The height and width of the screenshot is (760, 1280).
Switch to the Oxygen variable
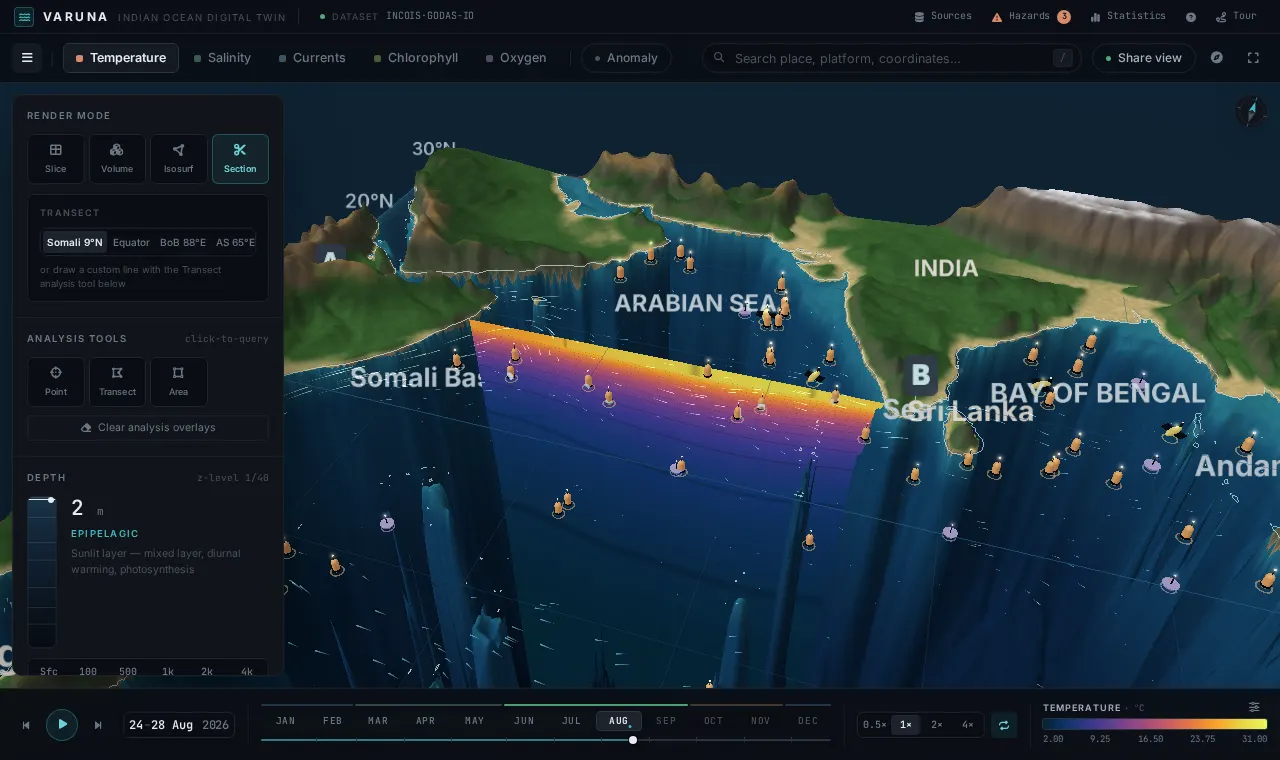(516, 58)
